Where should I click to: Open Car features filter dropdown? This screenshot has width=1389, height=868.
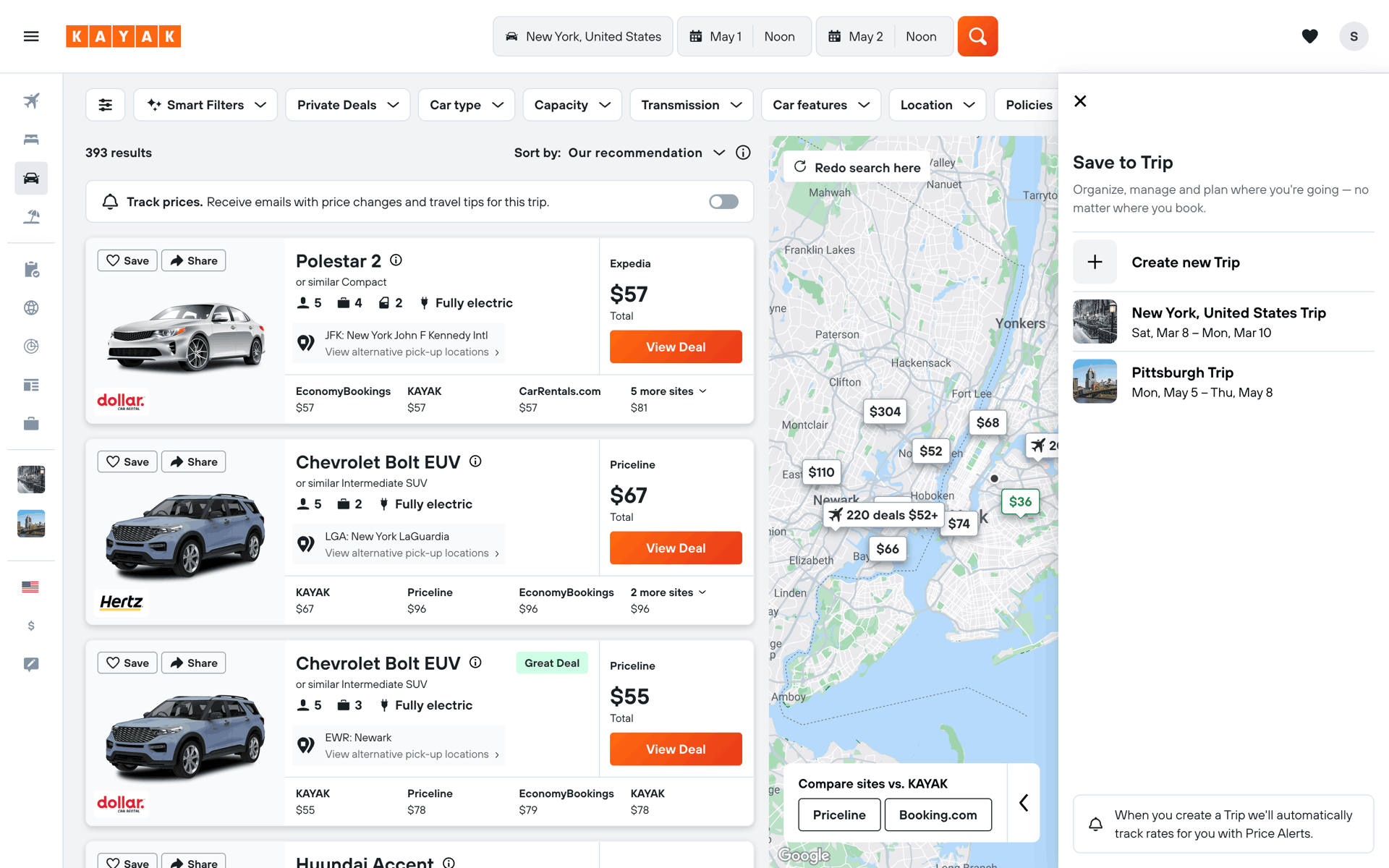click(821, 105)
